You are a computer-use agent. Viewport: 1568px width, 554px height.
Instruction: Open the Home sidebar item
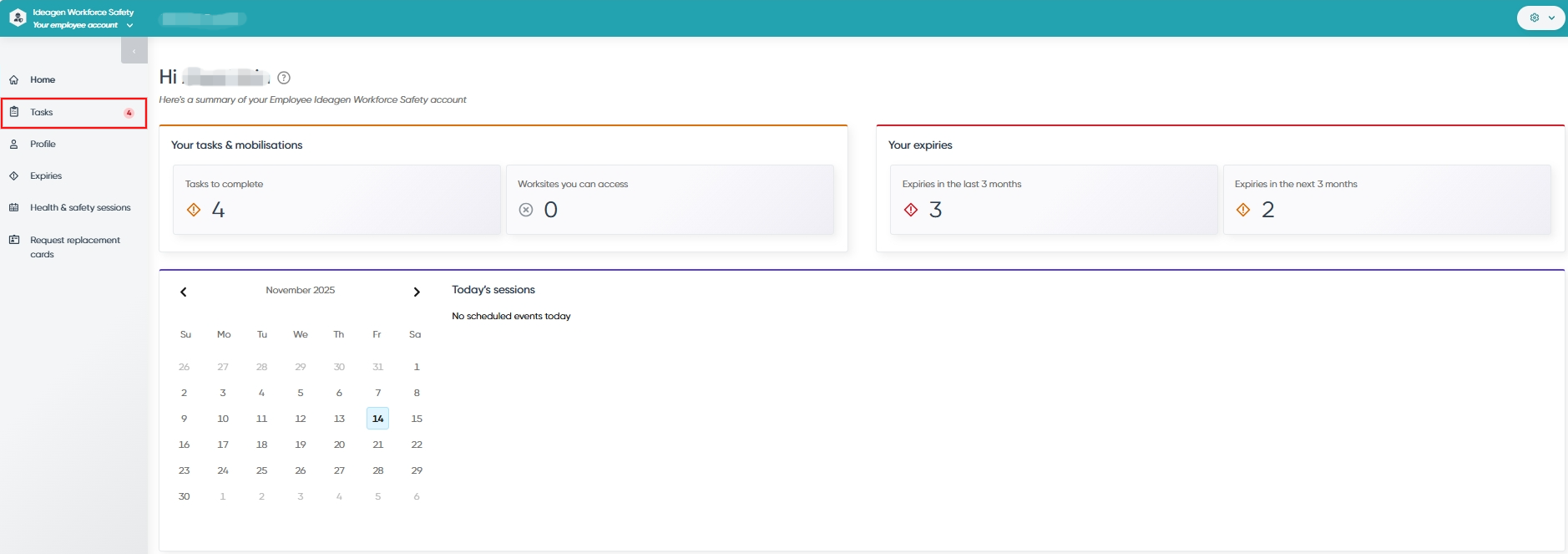coord(73,80)
